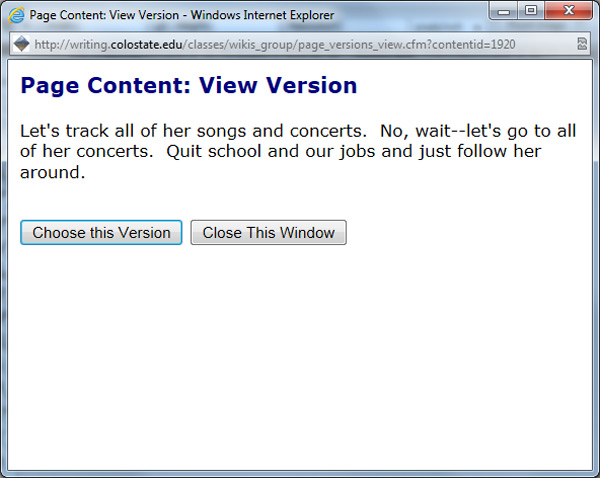The width and height of the screenshot is (600, 478).
Task: Click the text "Quit school and our jobs"
Action: (271, 152)
